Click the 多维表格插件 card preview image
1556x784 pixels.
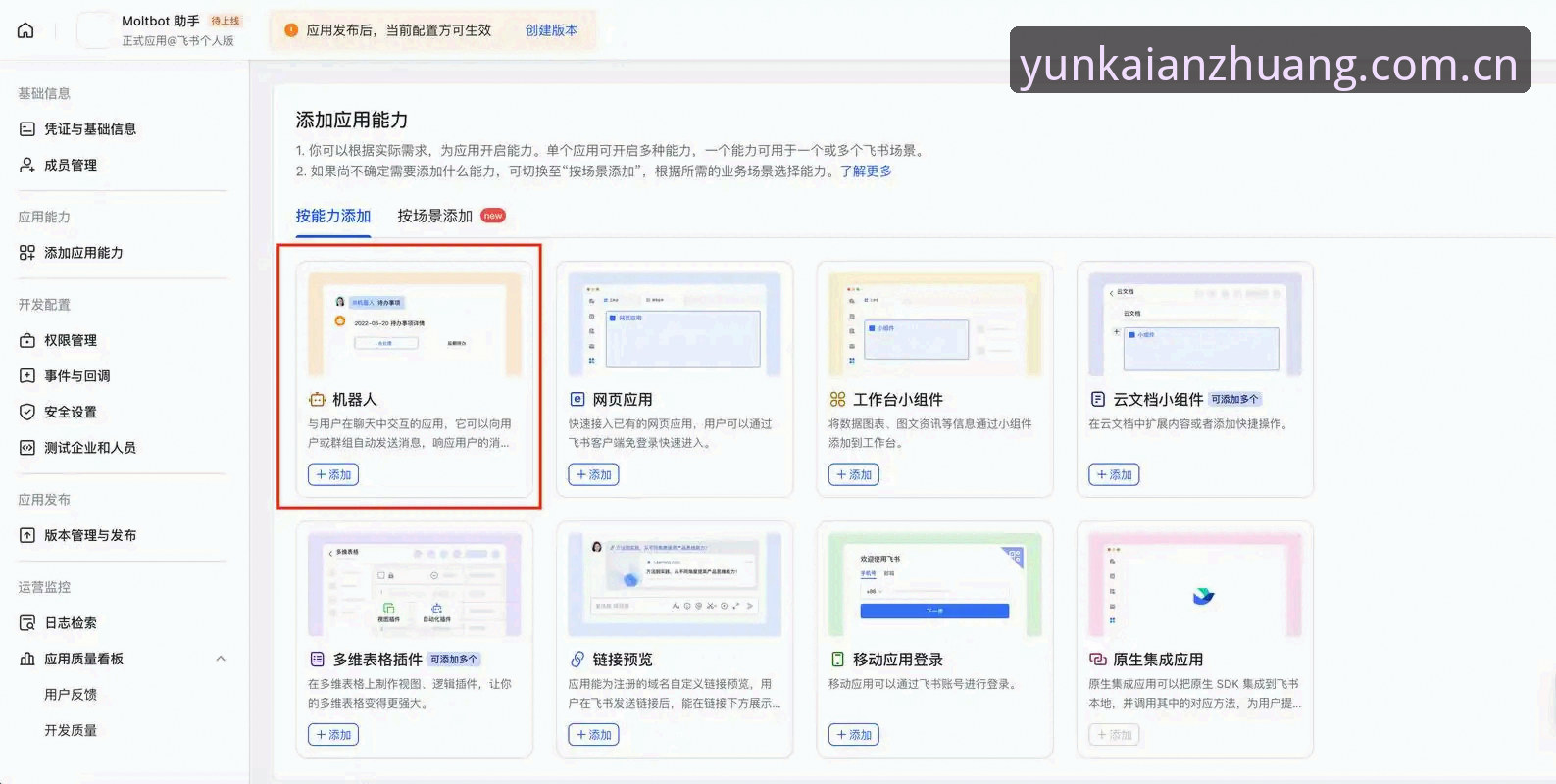coord(415,584)
